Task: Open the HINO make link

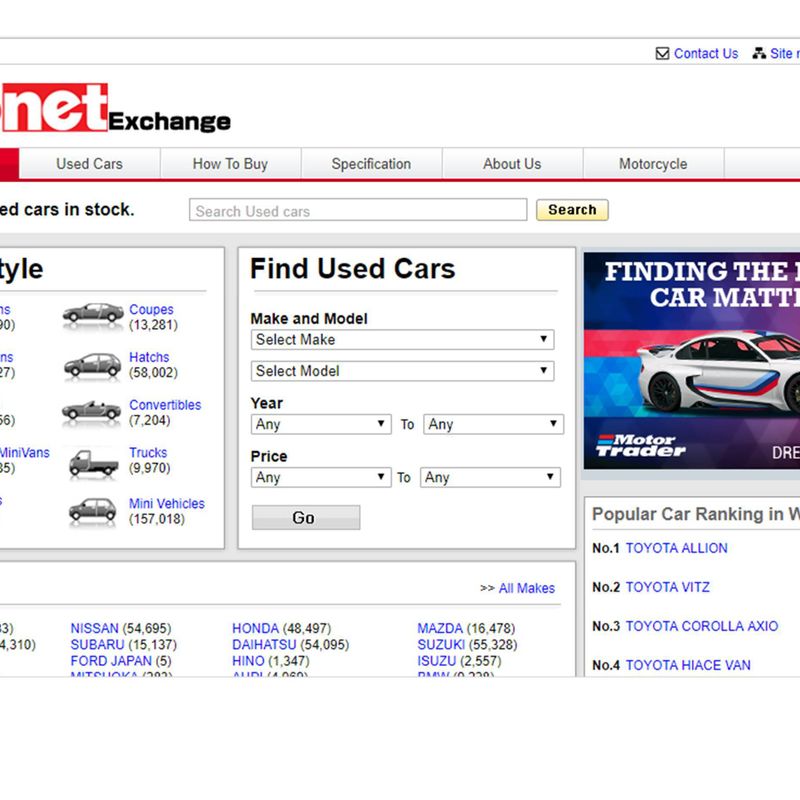Action: click(x=248, y=661)
